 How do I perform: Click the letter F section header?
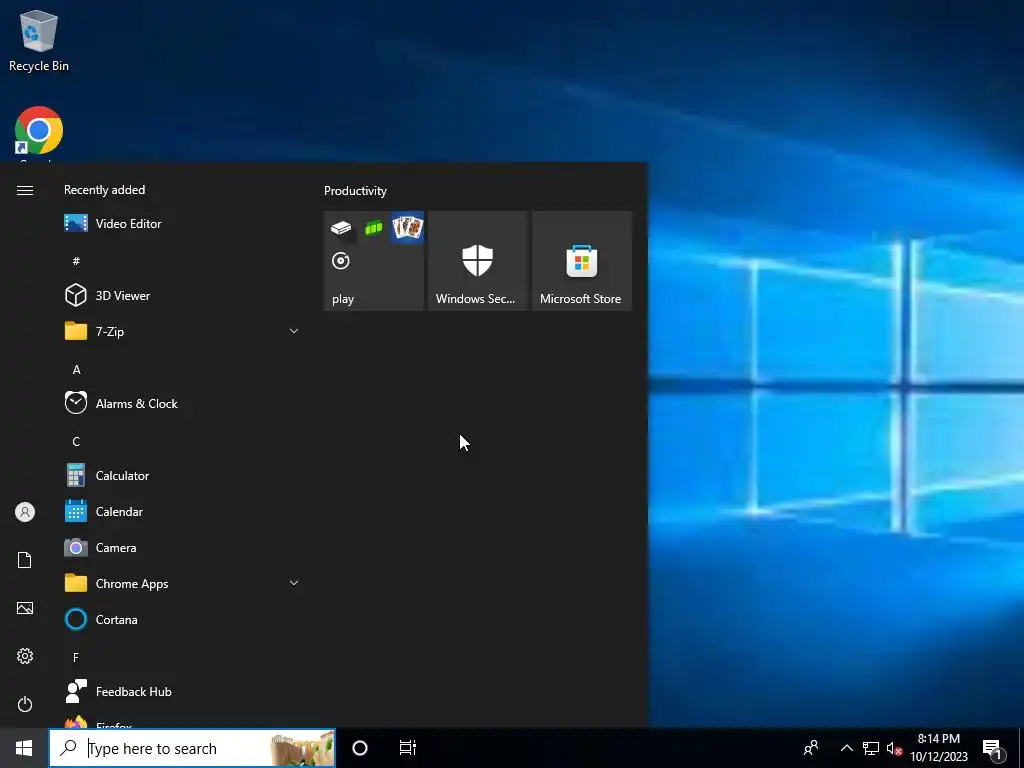pos(76,657)
